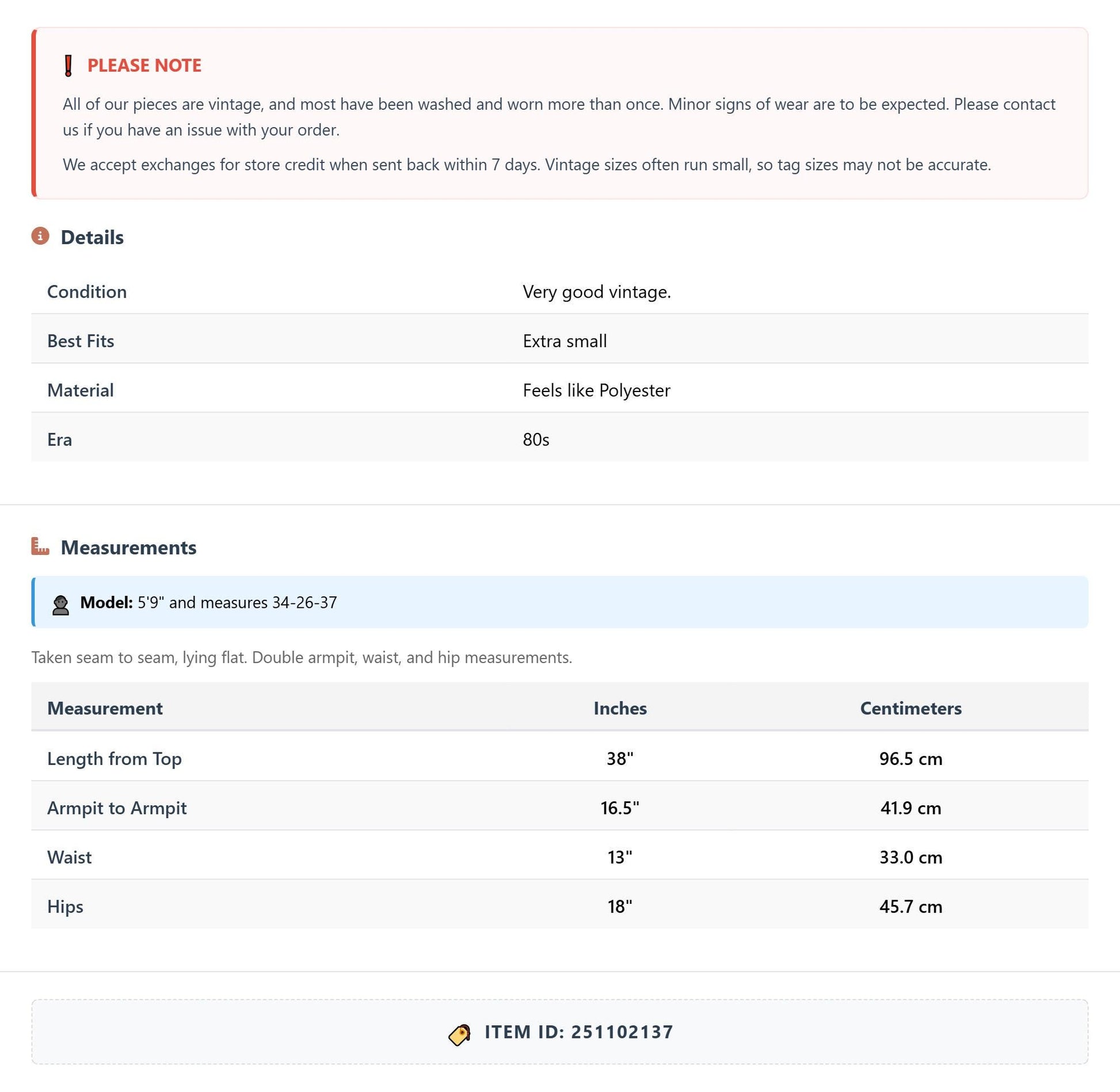Image resolution: width=1120 pixels, height=1092 pixels.
Task: Click the red exclamation mark icon
Action: click(68, 66)
